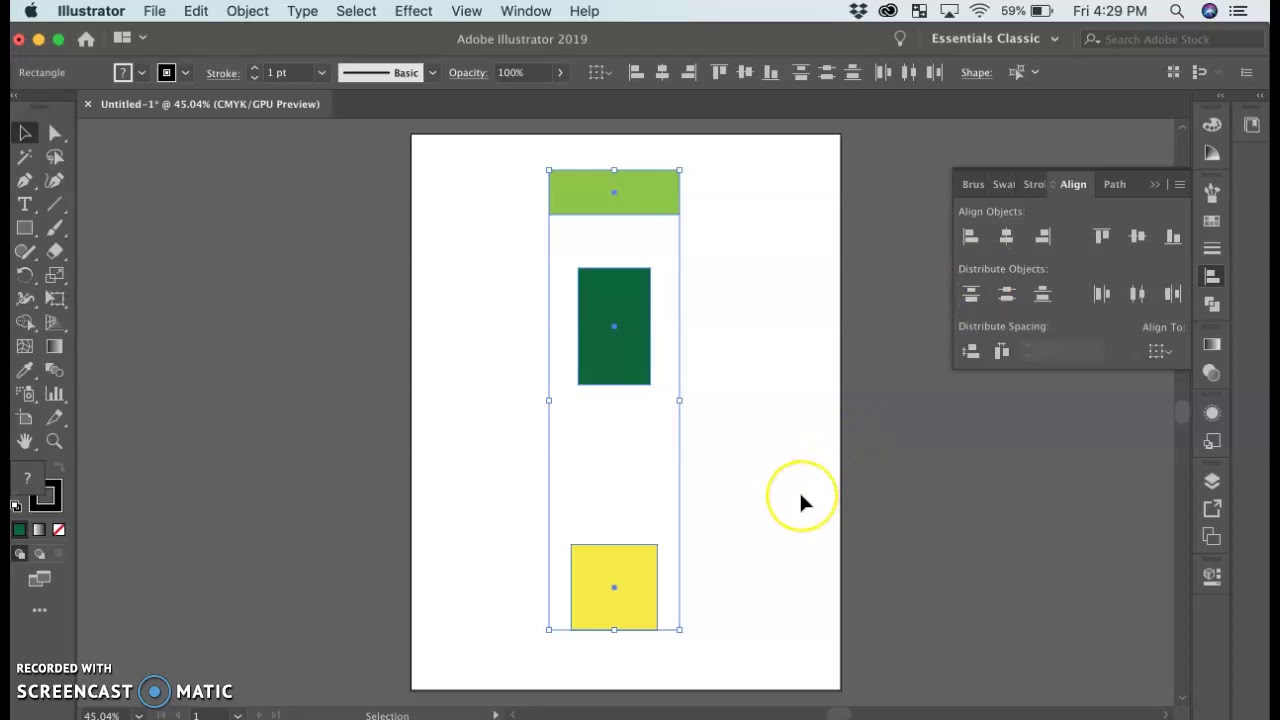Select the Paintbrush tool
Image resolution: width=1280 pixels, height=720 pixels.
click(55, 228)
